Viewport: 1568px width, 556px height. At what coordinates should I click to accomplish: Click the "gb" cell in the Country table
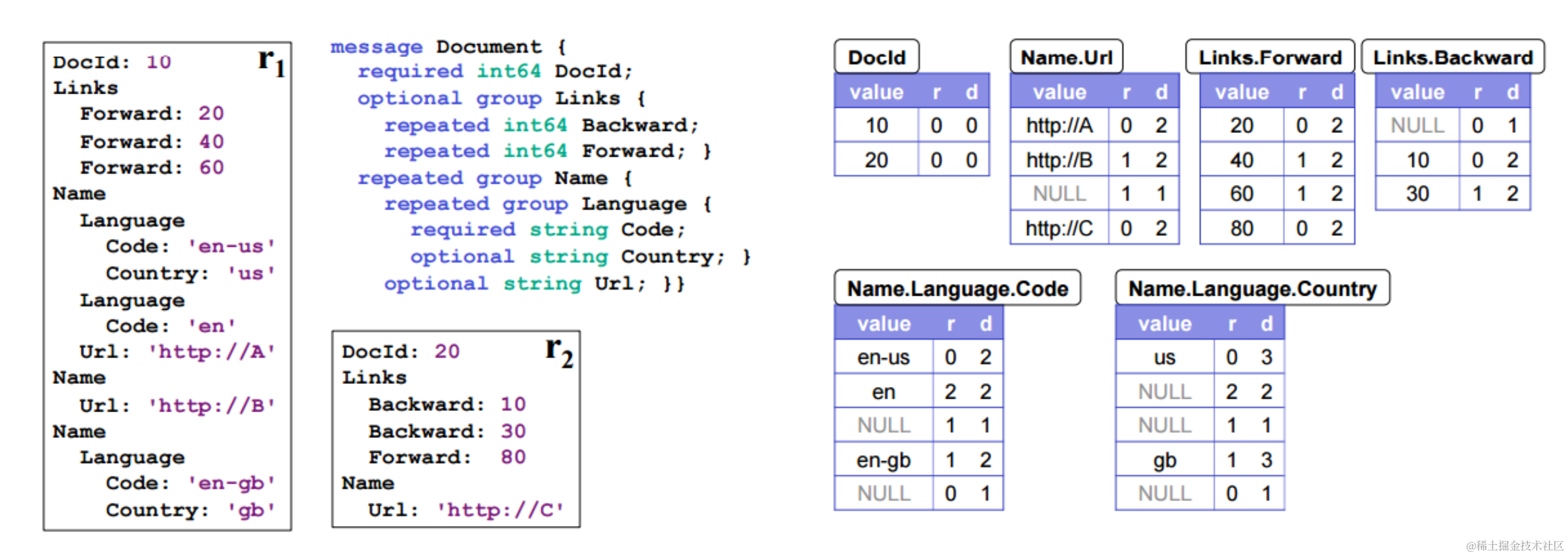coord(1164,460)
